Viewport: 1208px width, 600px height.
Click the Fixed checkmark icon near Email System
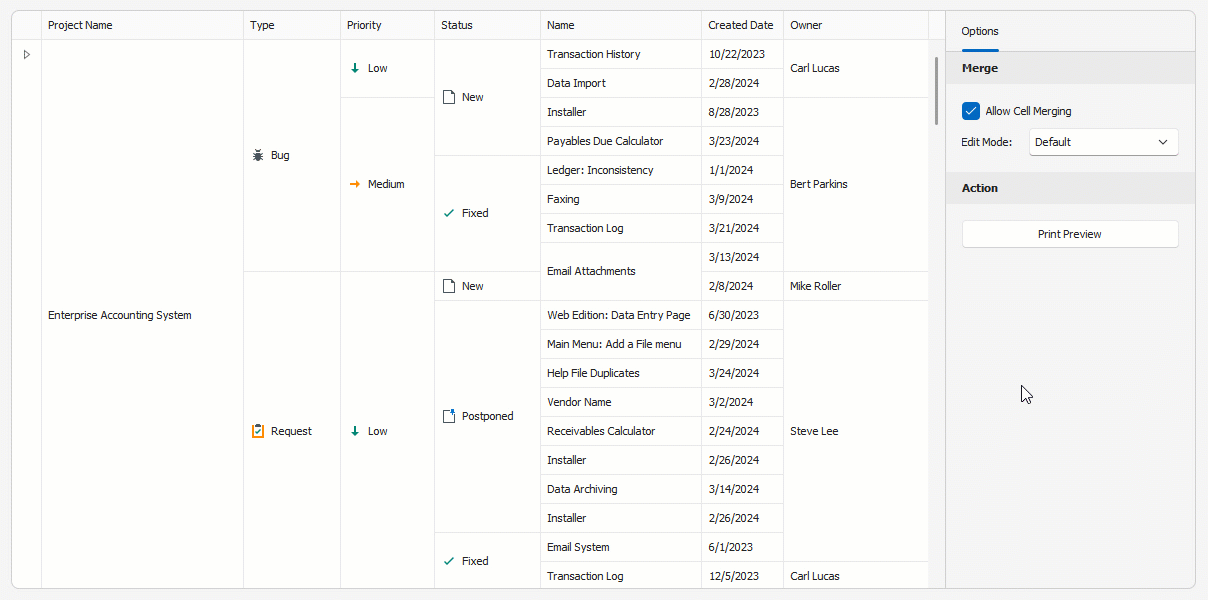tap(449, 561)
